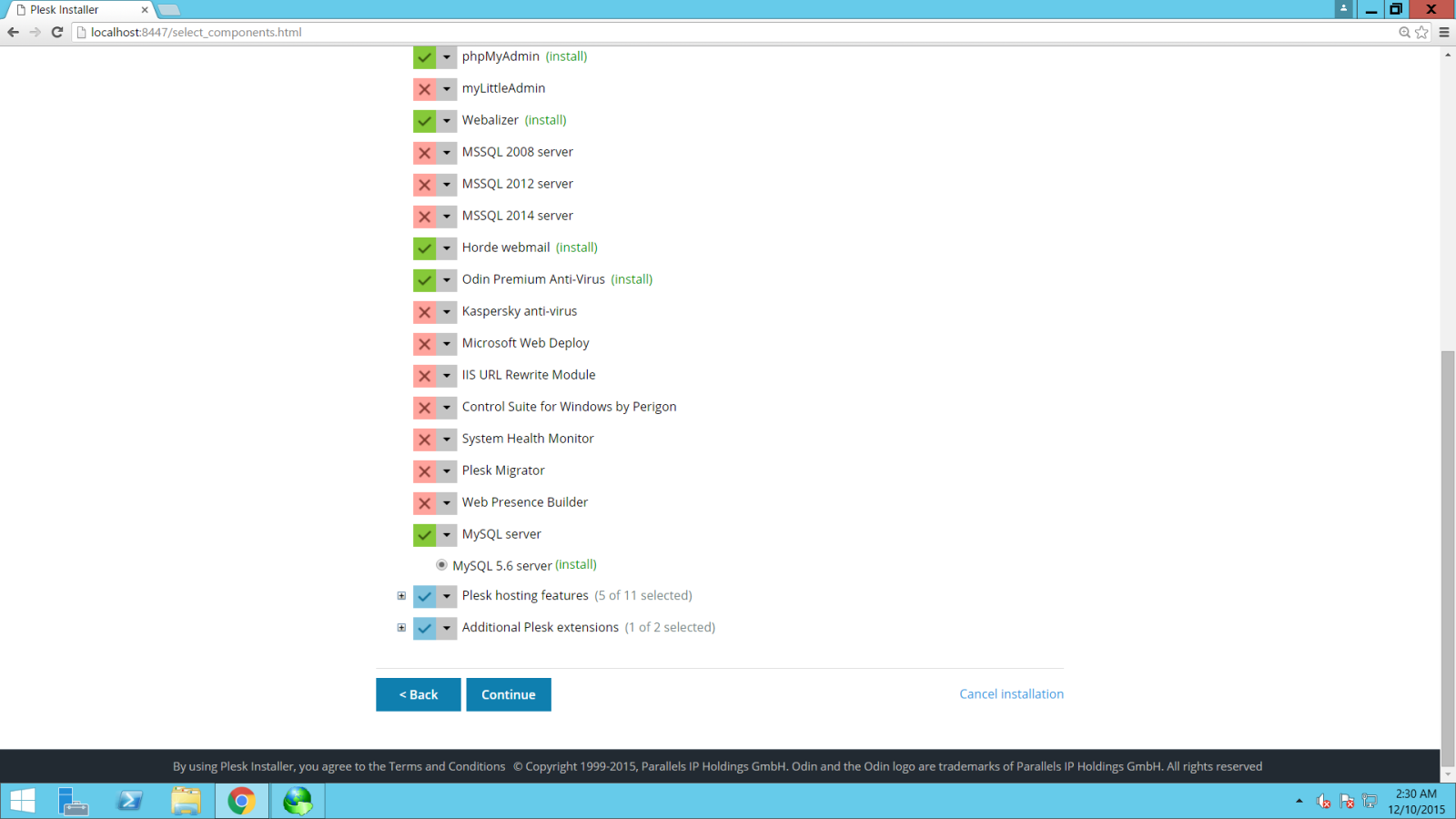Image resolution: width=1456 pixels, height=819 pixels.
Task: Open File Explorer from the taskbar
Action: click(x=186, y=802)
